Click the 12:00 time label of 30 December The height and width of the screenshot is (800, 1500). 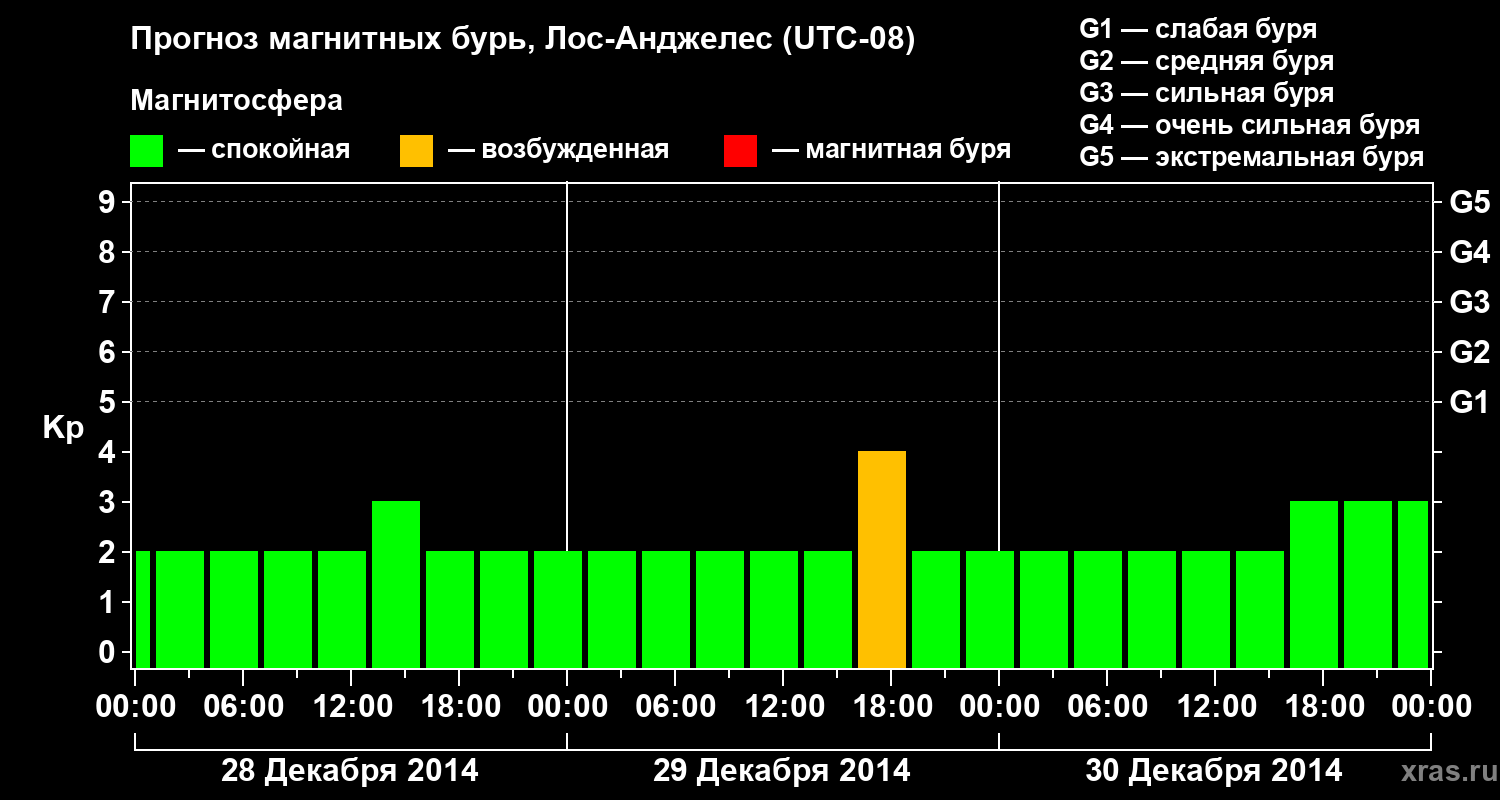pyautogui.click(x=1215, y=706)
